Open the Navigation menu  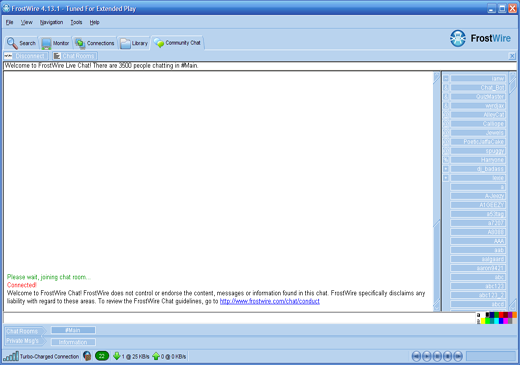[x=51, y=22]
